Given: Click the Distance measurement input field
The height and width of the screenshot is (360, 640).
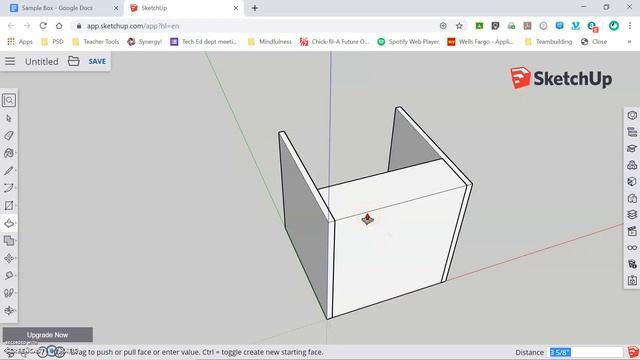Looking at the screenshot, I should (586, 352).
